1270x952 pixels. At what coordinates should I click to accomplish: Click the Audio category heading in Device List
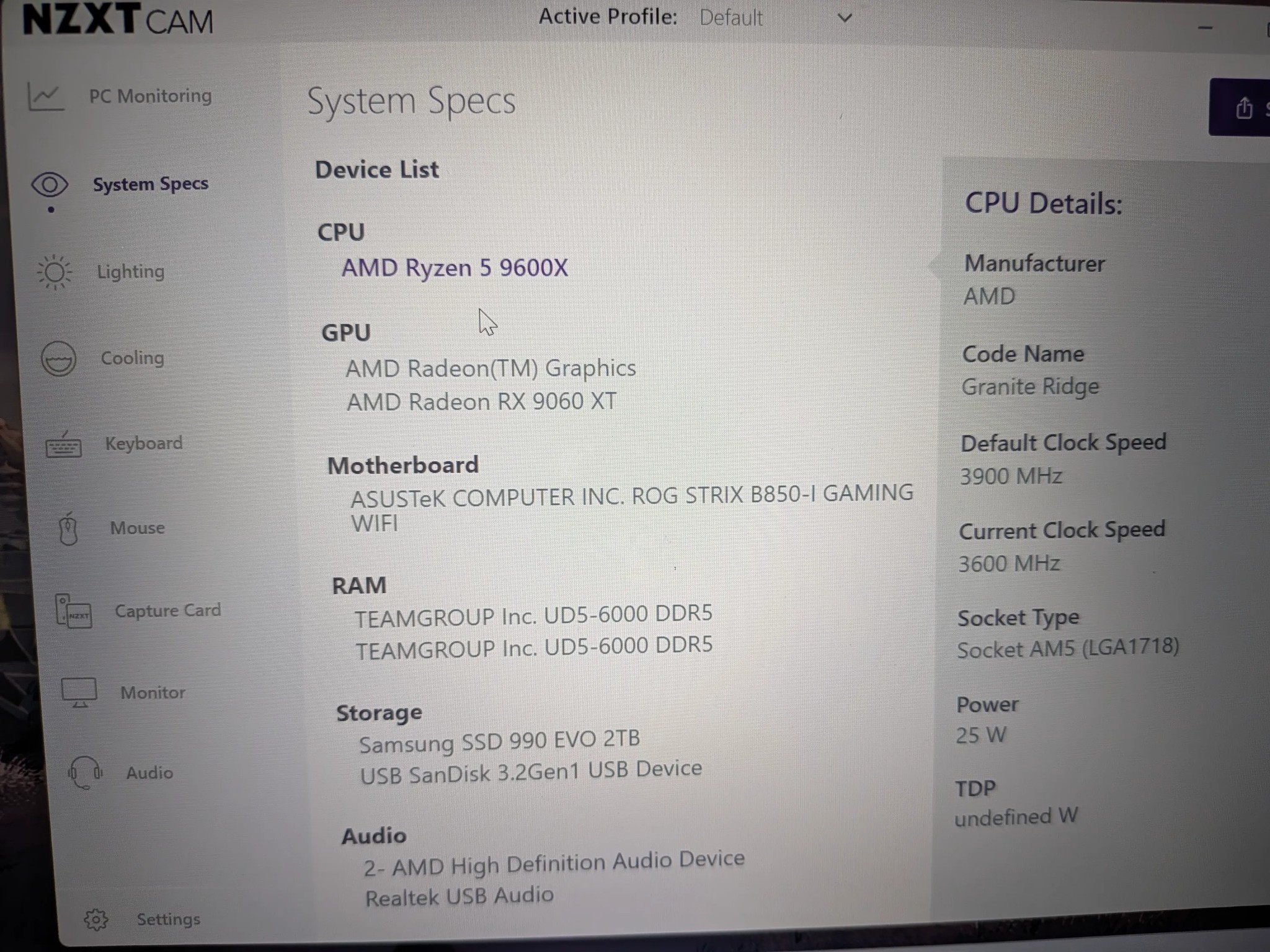pos(374,836)
